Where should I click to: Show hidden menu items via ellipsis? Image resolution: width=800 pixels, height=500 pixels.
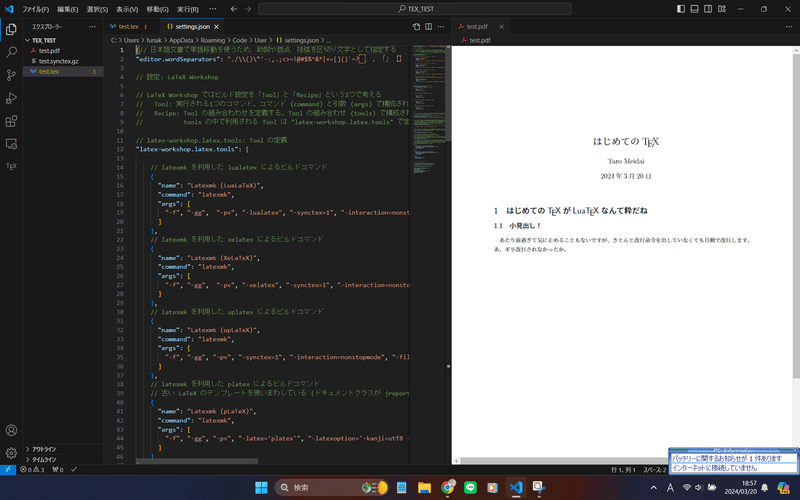coord(213,9)
